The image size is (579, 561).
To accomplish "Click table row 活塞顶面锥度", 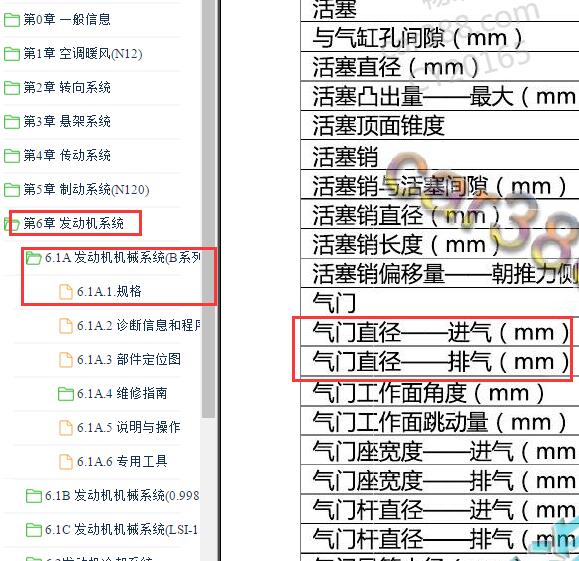I will [440, 125].
